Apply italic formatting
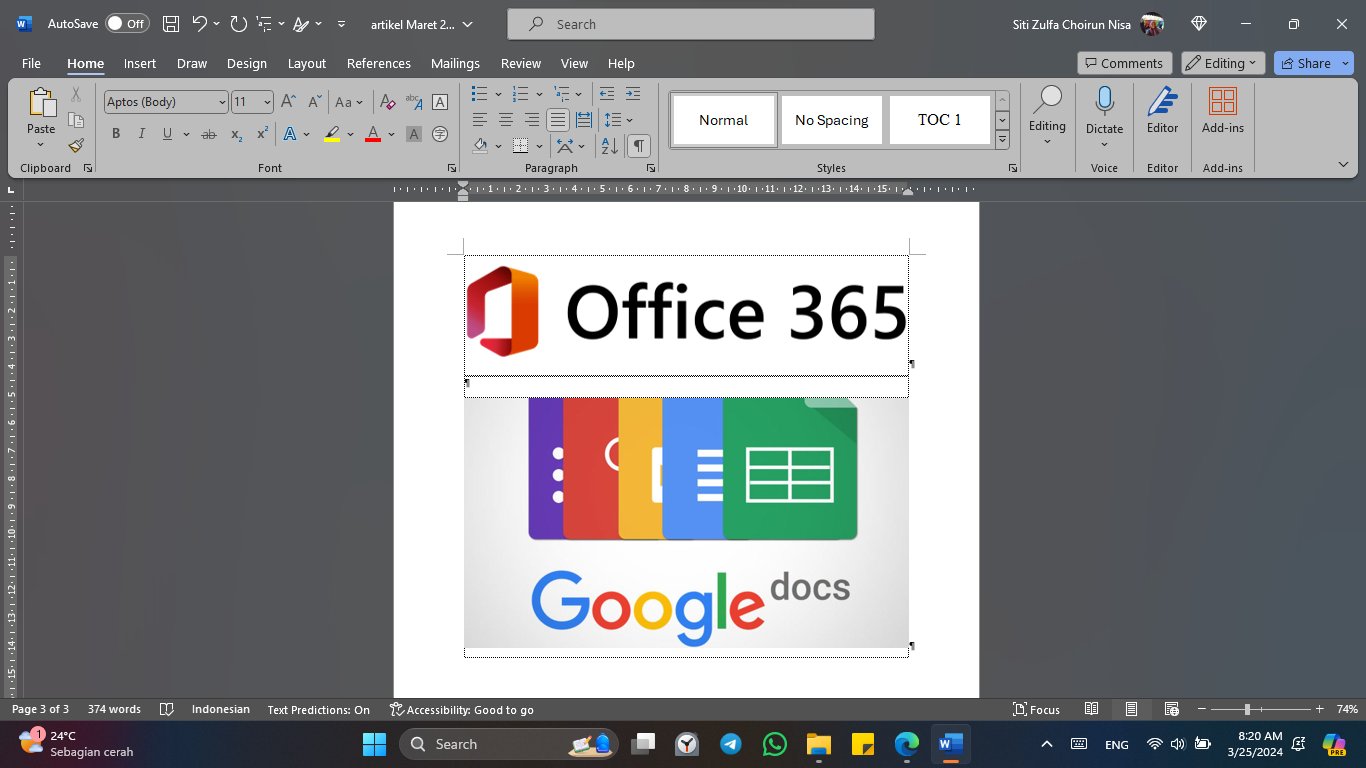Viewport: 1366px width, 768px height. point(141,133)
